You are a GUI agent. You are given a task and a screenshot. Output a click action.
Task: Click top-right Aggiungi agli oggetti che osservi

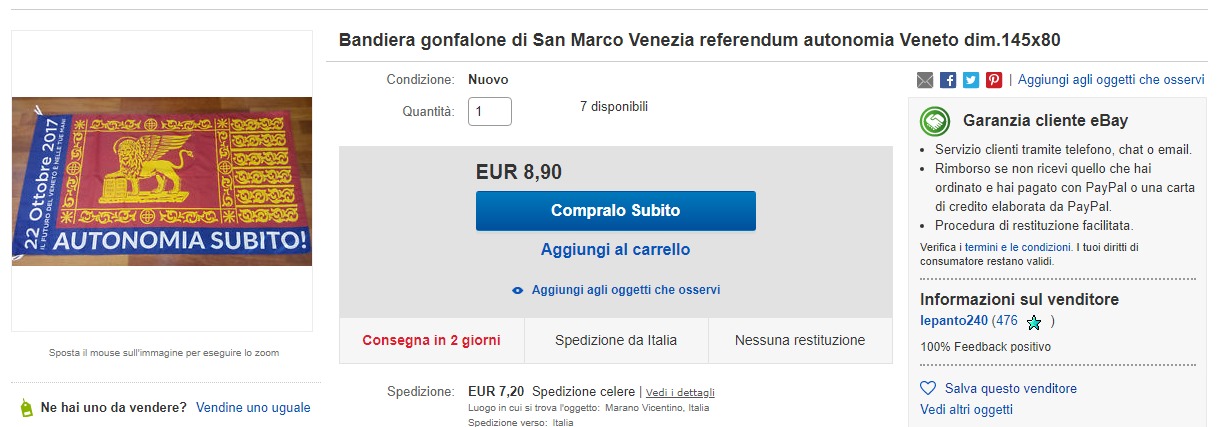coord(1111,80)
